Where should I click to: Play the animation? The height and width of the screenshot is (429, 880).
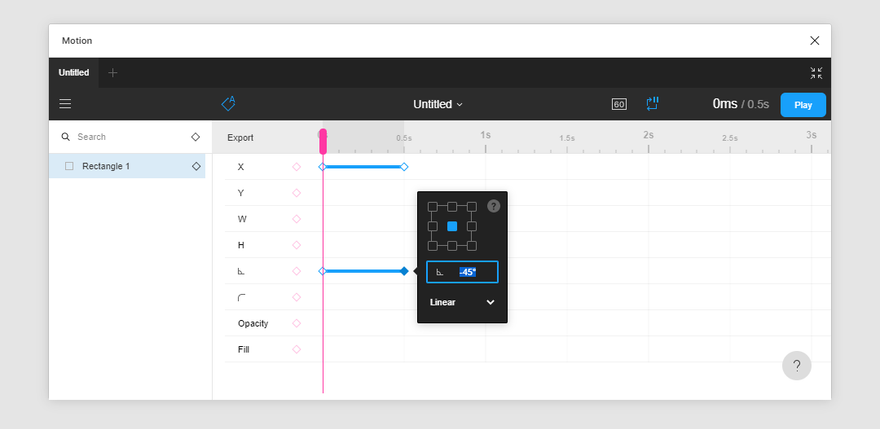803,105
